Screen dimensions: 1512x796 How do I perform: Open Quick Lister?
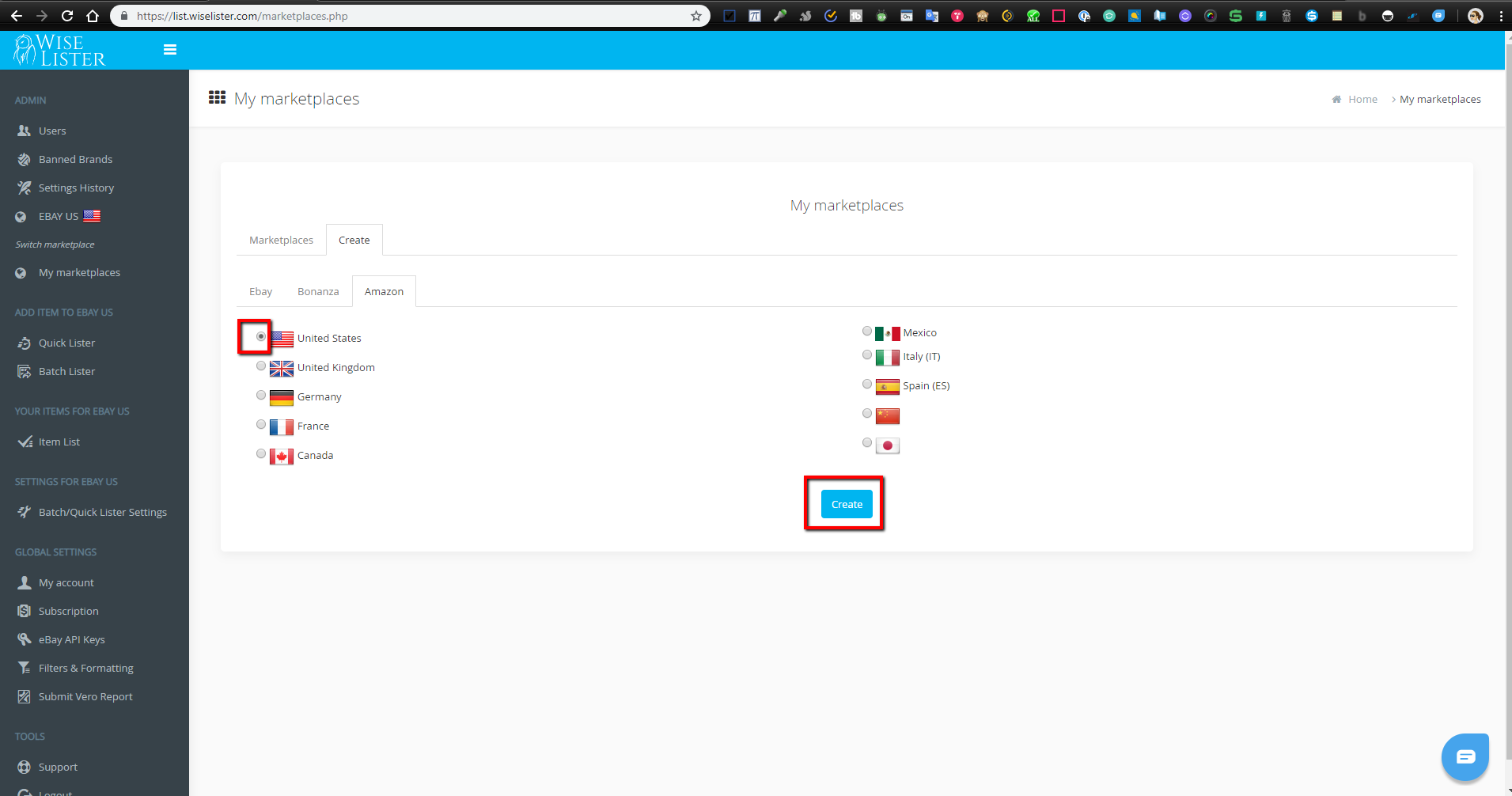pyautogui.click(x=66, y=343)
